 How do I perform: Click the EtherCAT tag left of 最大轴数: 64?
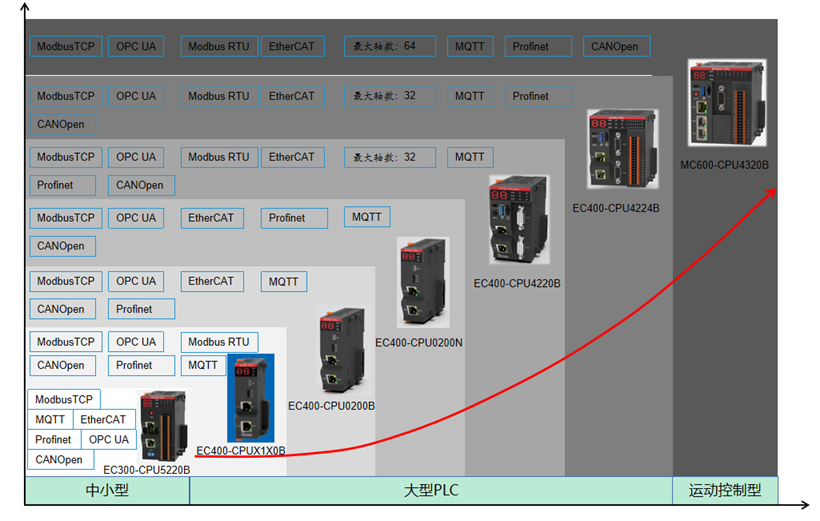292,47
